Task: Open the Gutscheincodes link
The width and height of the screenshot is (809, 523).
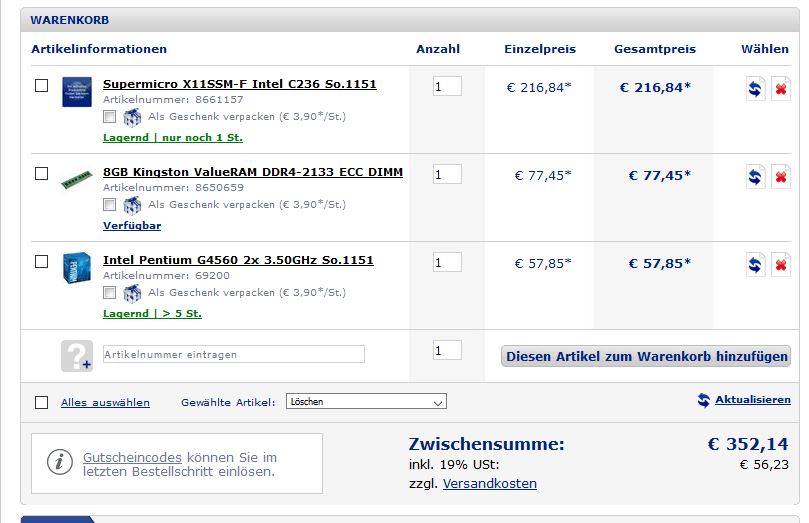Action: point(132,457)
